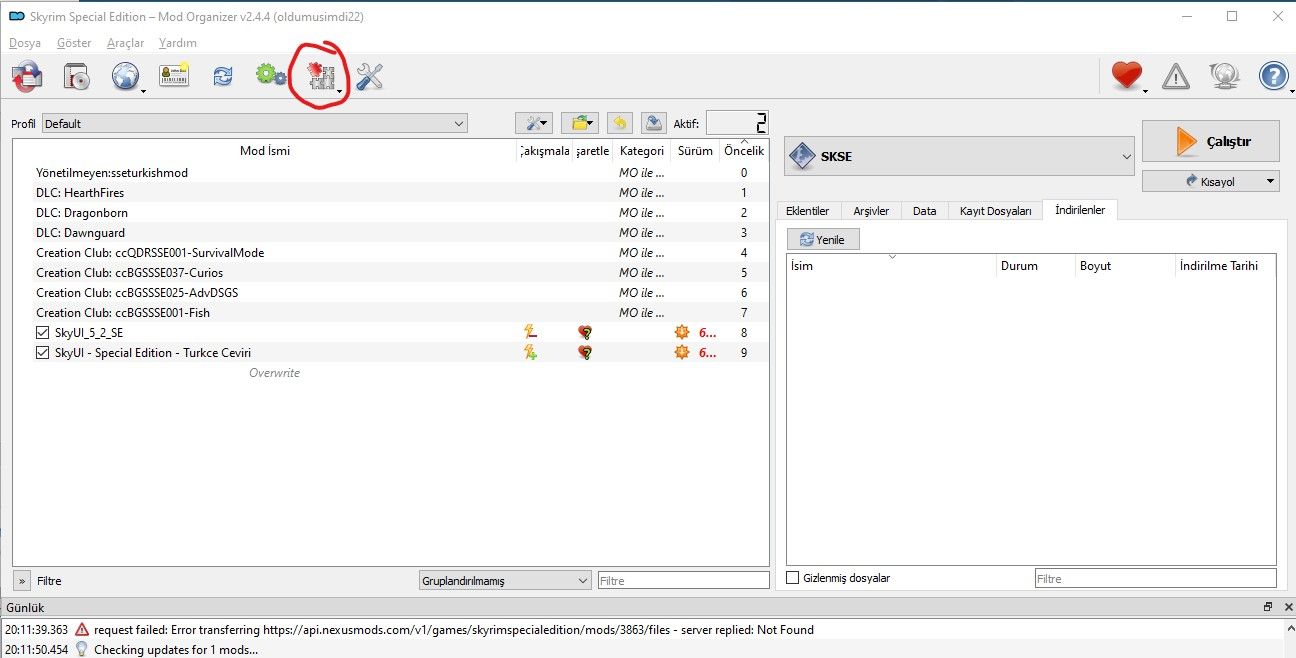Open the Profil Default dropdown

tap(254, 124)
